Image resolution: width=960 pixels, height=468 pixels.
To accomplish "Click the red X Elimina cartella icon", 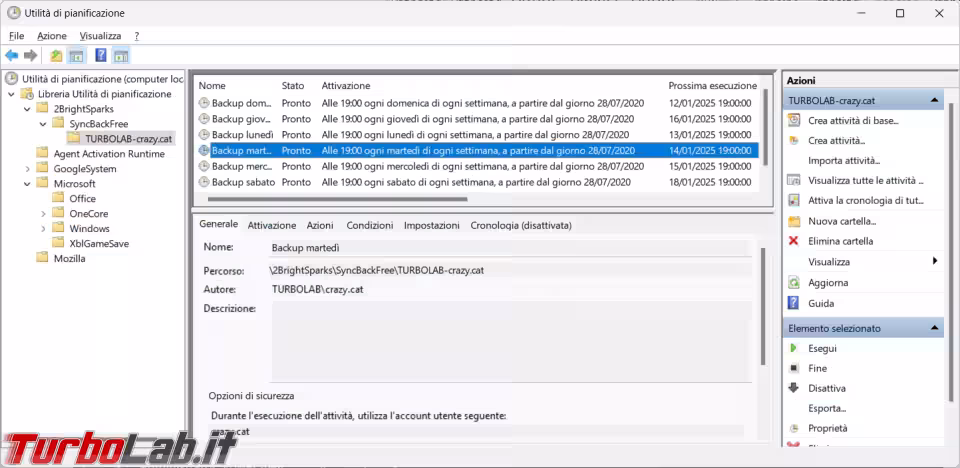I will click(793, 241).
